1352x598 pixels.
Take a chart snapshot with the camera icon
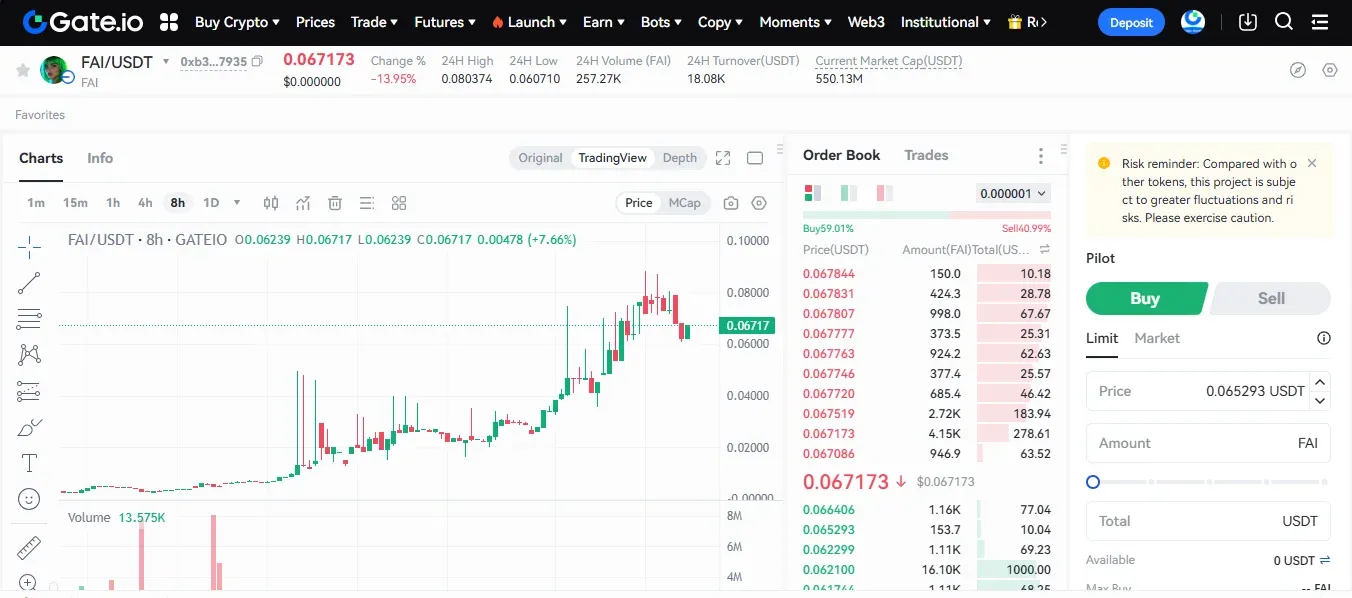[x=731, y=202]
